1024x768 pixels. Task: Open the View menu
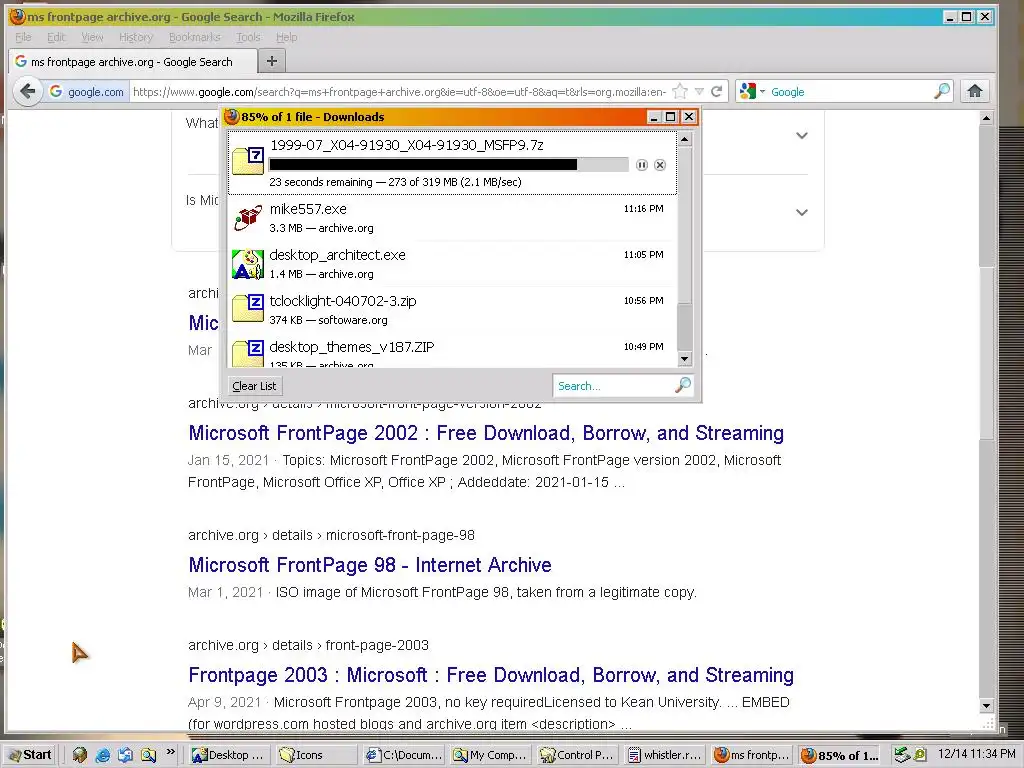[92, 37]
